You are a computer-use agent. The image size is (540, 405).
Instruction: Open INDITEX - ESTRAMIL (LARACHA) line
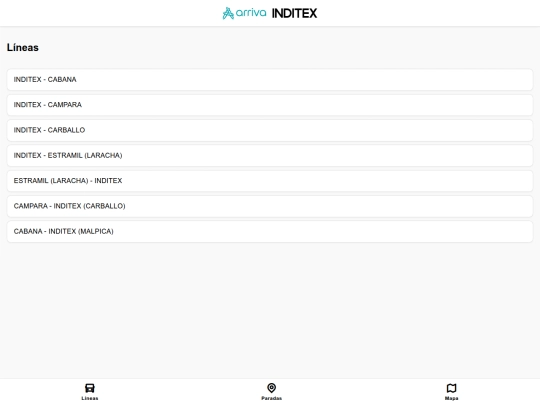(270, 155)
